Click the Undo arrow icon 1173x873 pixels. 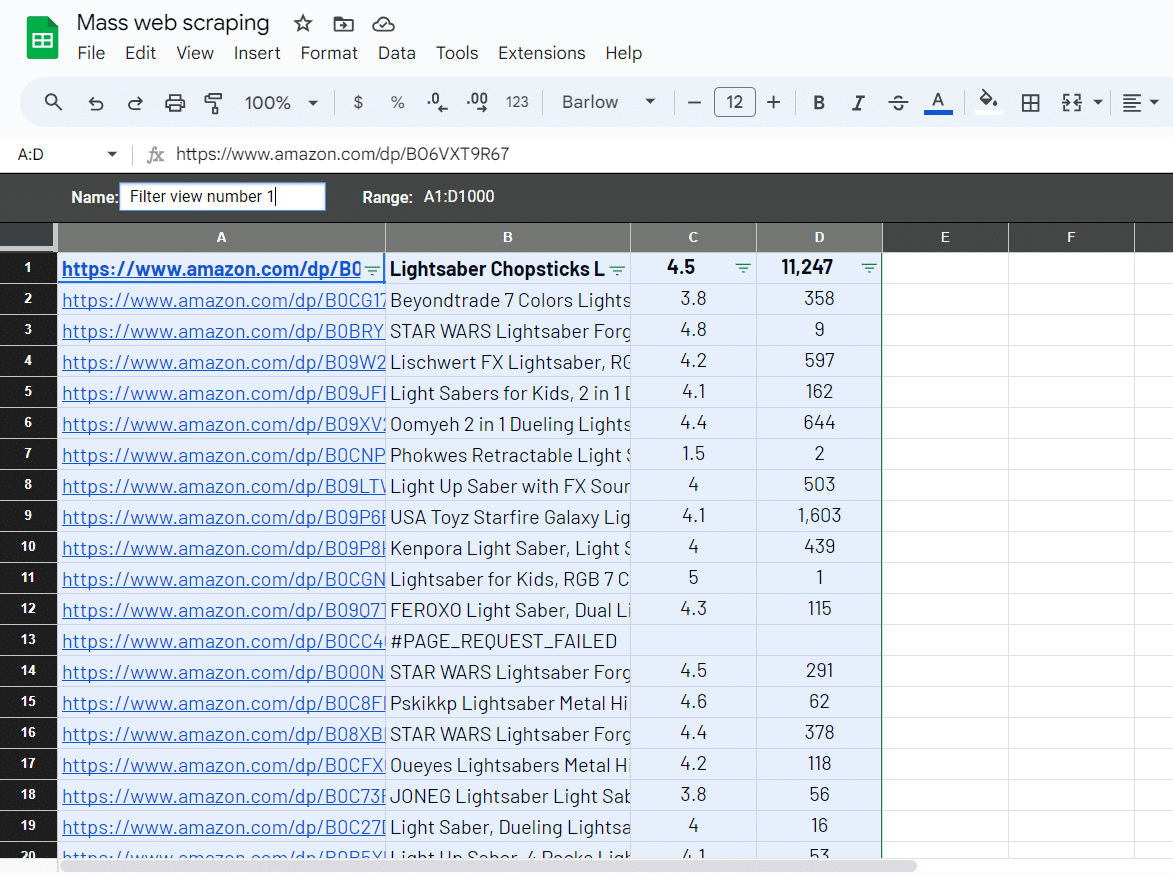point(96,103)
